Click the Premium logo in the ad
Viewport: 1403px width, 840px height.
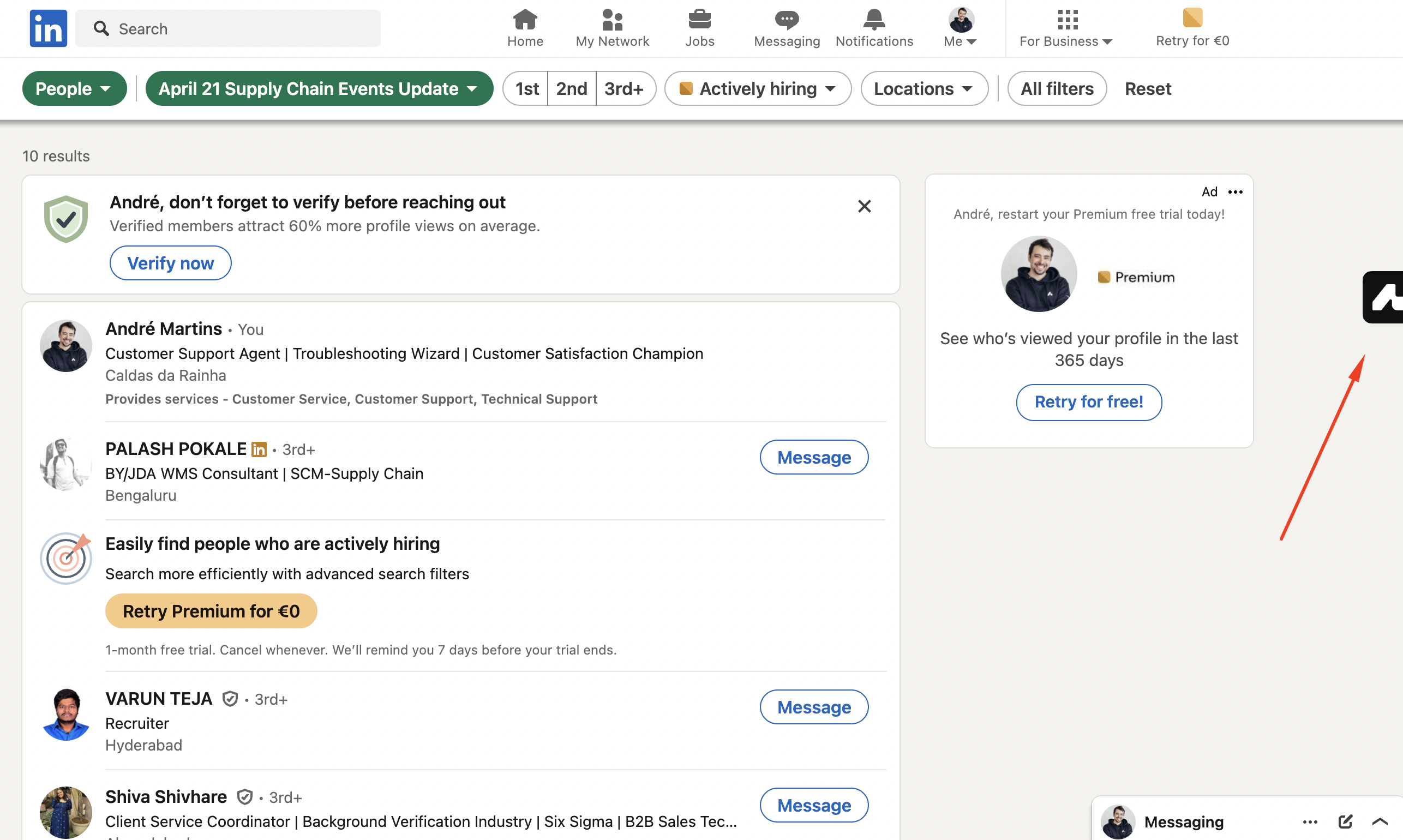coord(1136,277)
